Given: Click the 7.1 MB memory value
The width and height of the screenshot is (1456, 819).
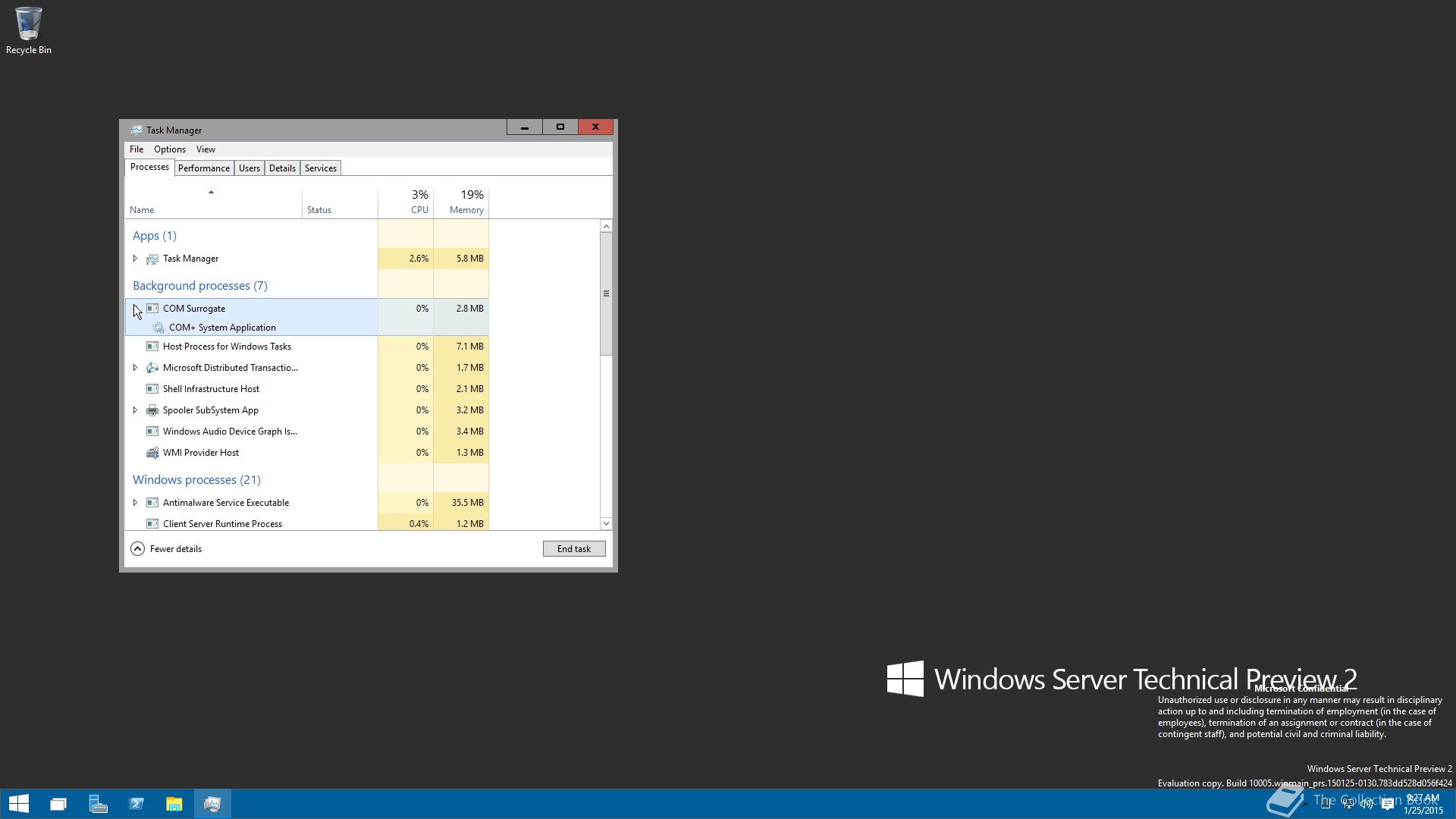Looking at the screenshot, I should click(470, 347).
